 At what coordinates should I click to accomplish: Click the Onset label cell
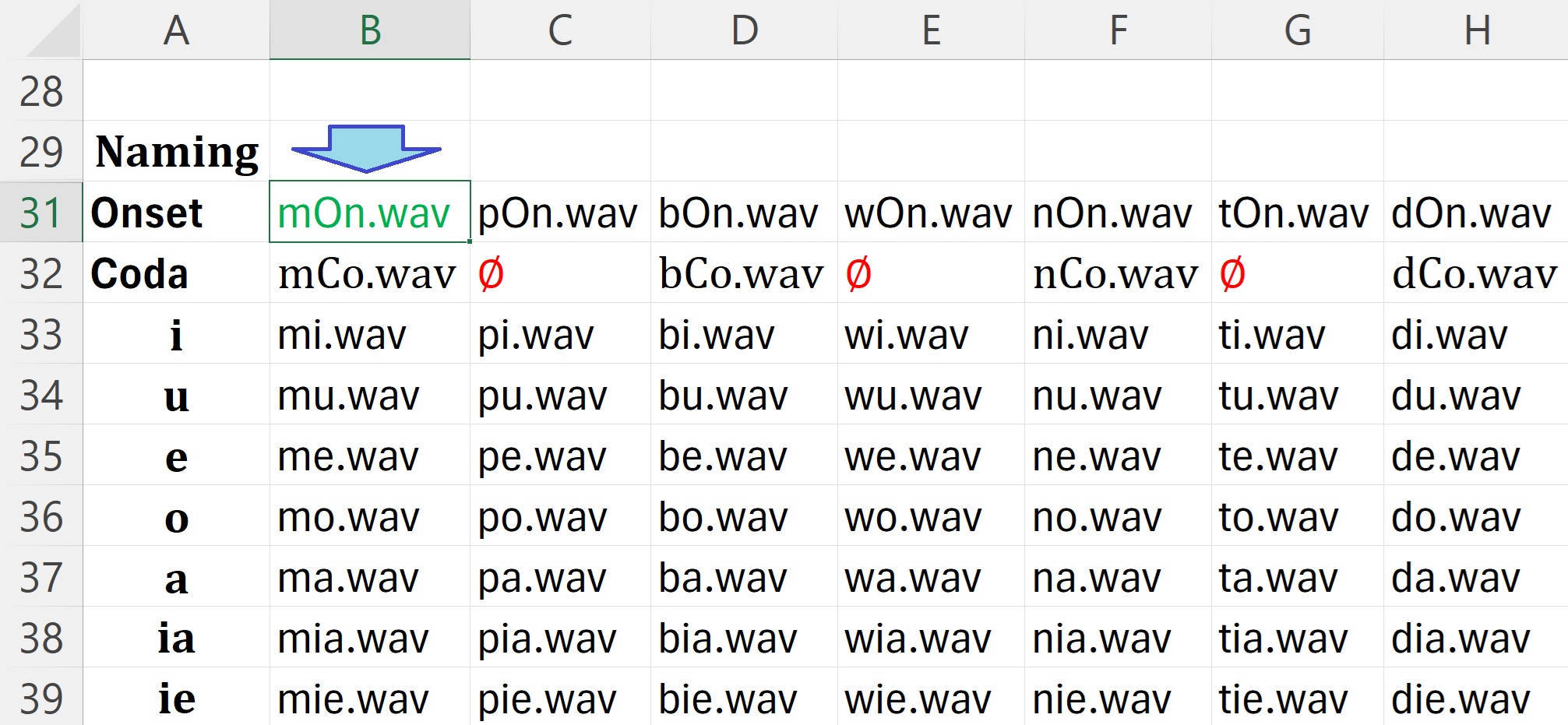tap(177, 213)
